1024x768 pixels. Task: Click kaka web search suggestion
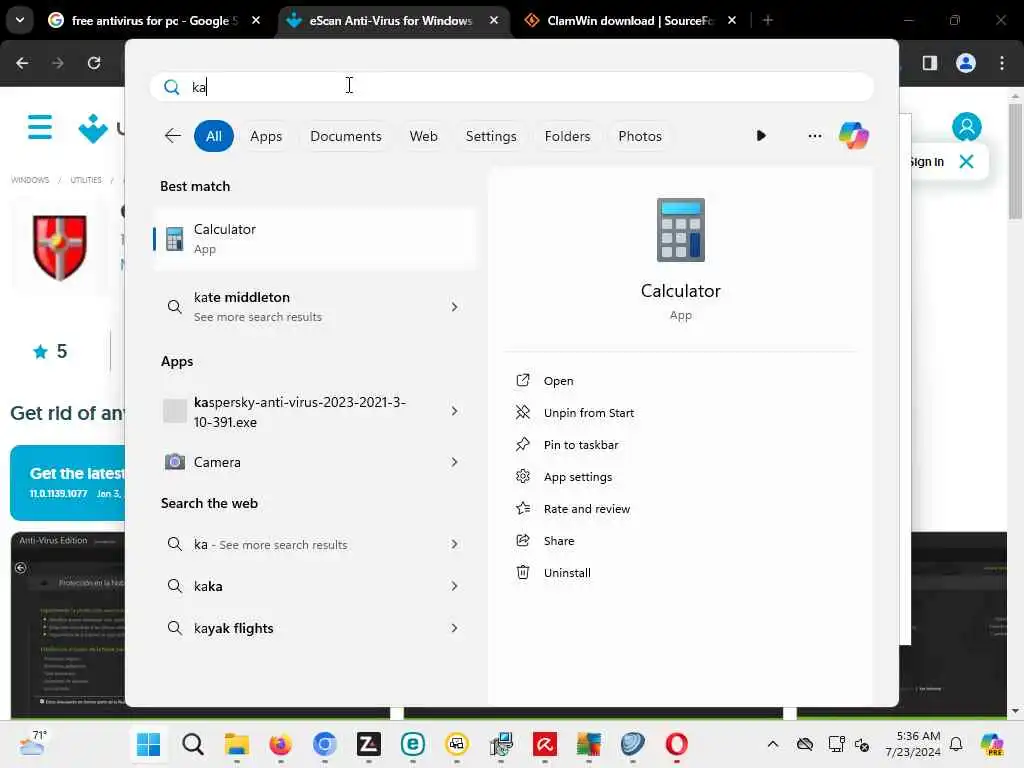315,586
